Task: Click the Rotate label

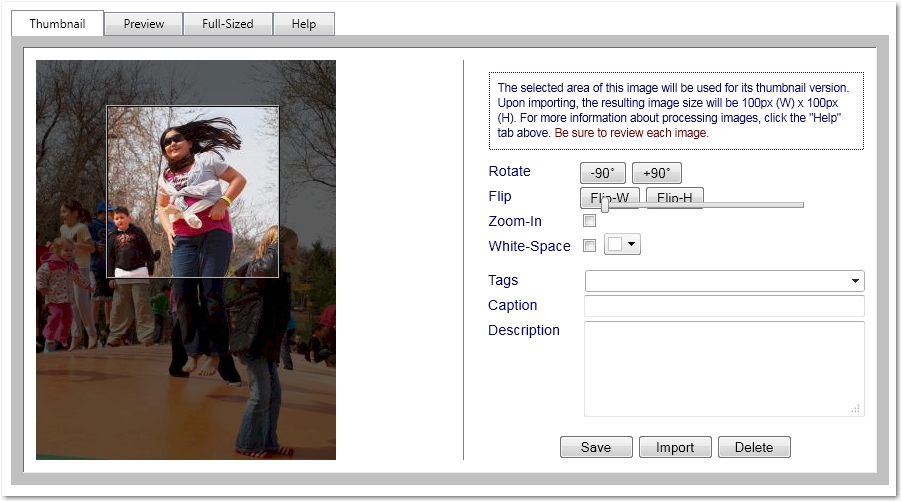Action: (x=510, y=171)
